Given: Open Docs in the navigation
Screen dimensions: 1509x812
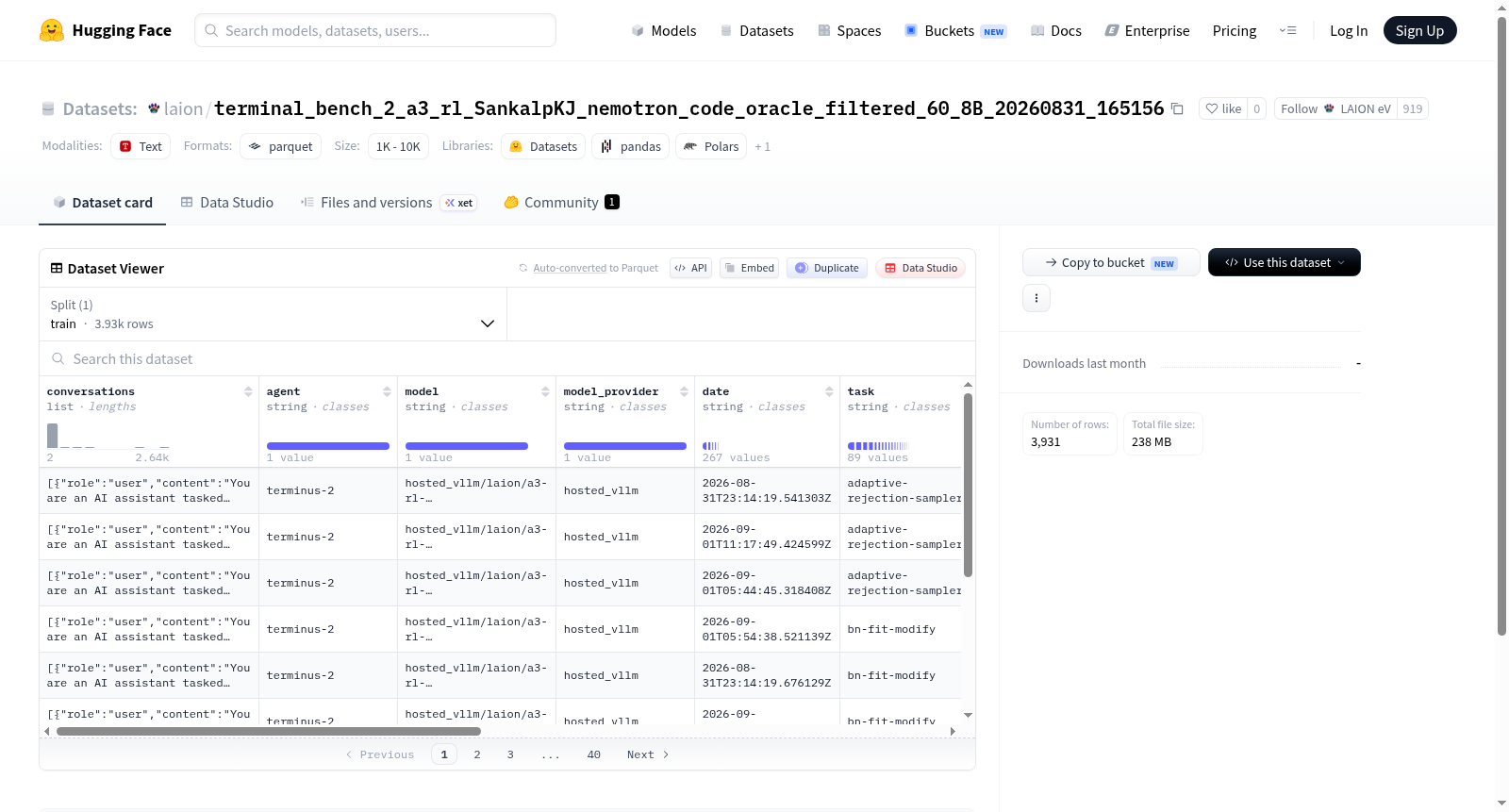Looking at the screenshot, I should [1056, 31].
